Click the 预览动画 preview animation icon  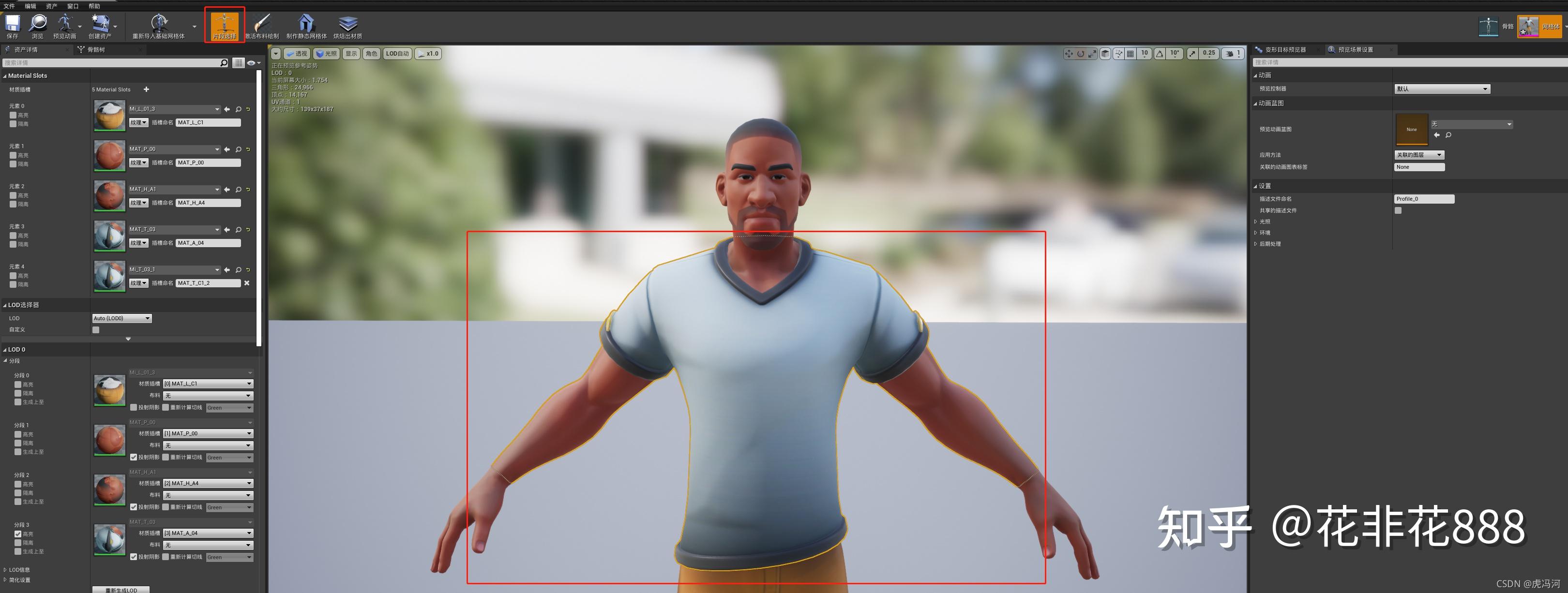click(64, 26)
